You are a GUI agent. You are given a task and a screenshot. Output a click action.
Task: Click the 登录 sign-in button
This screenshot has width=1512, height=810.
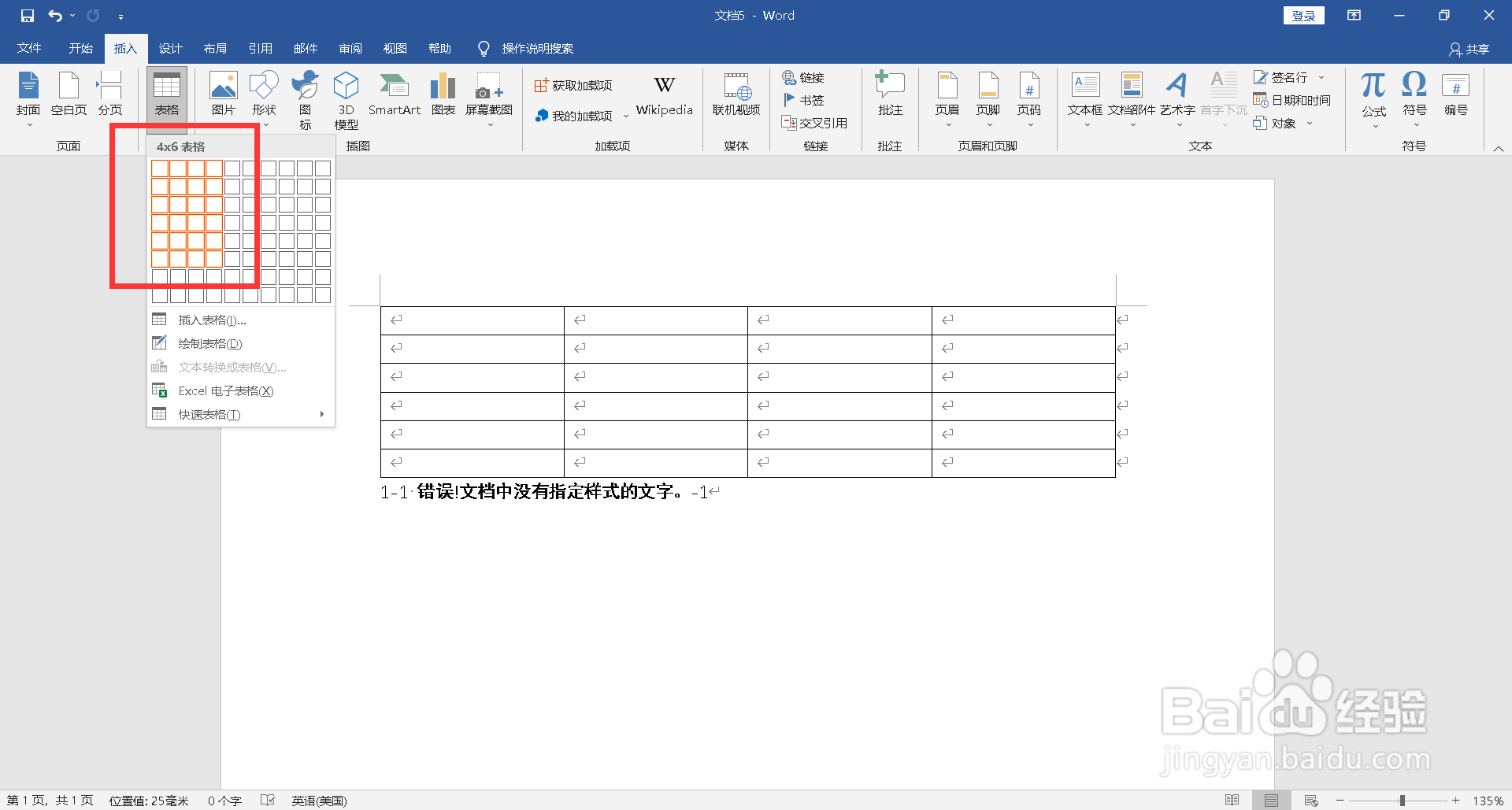tap(1303, 15)
